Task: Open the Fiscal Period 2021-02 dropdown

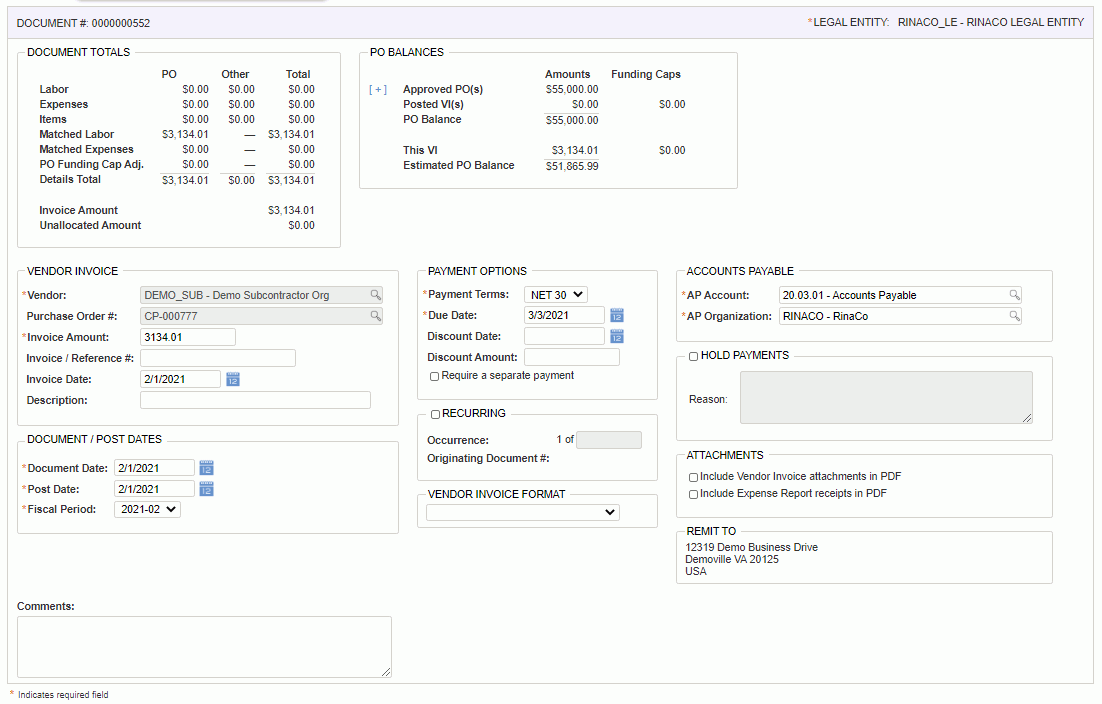Action: click(x=148, y=509)
